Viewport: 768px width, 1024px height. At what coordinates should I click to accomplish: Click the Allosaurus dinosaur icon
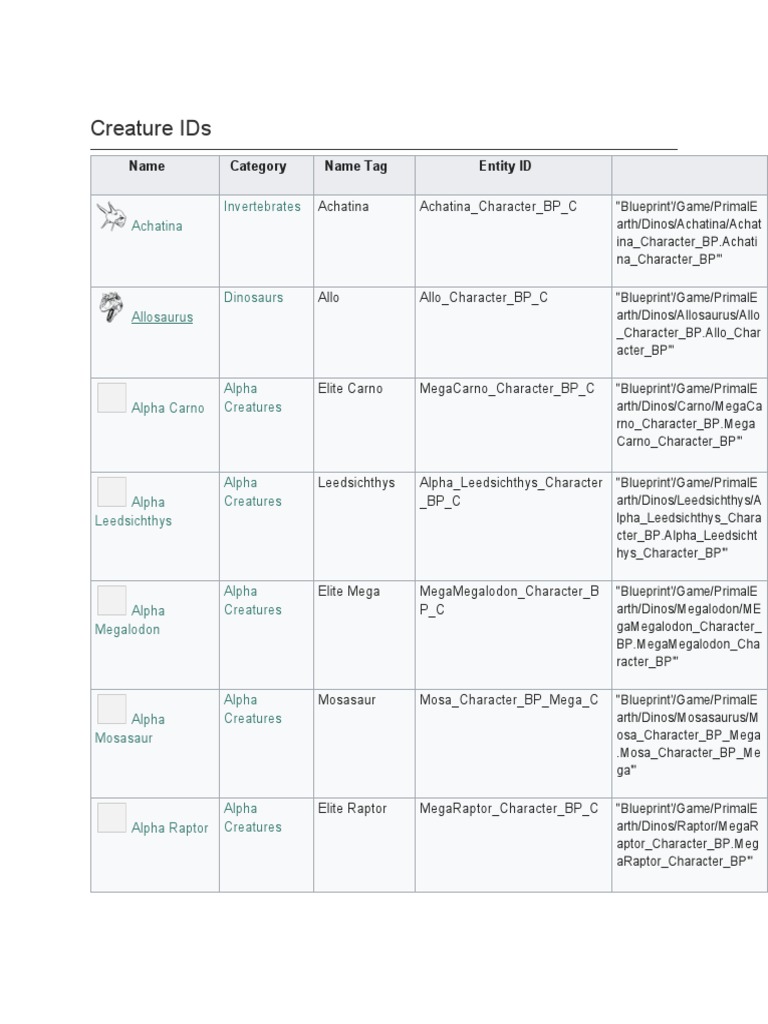(x=111, y=307)
